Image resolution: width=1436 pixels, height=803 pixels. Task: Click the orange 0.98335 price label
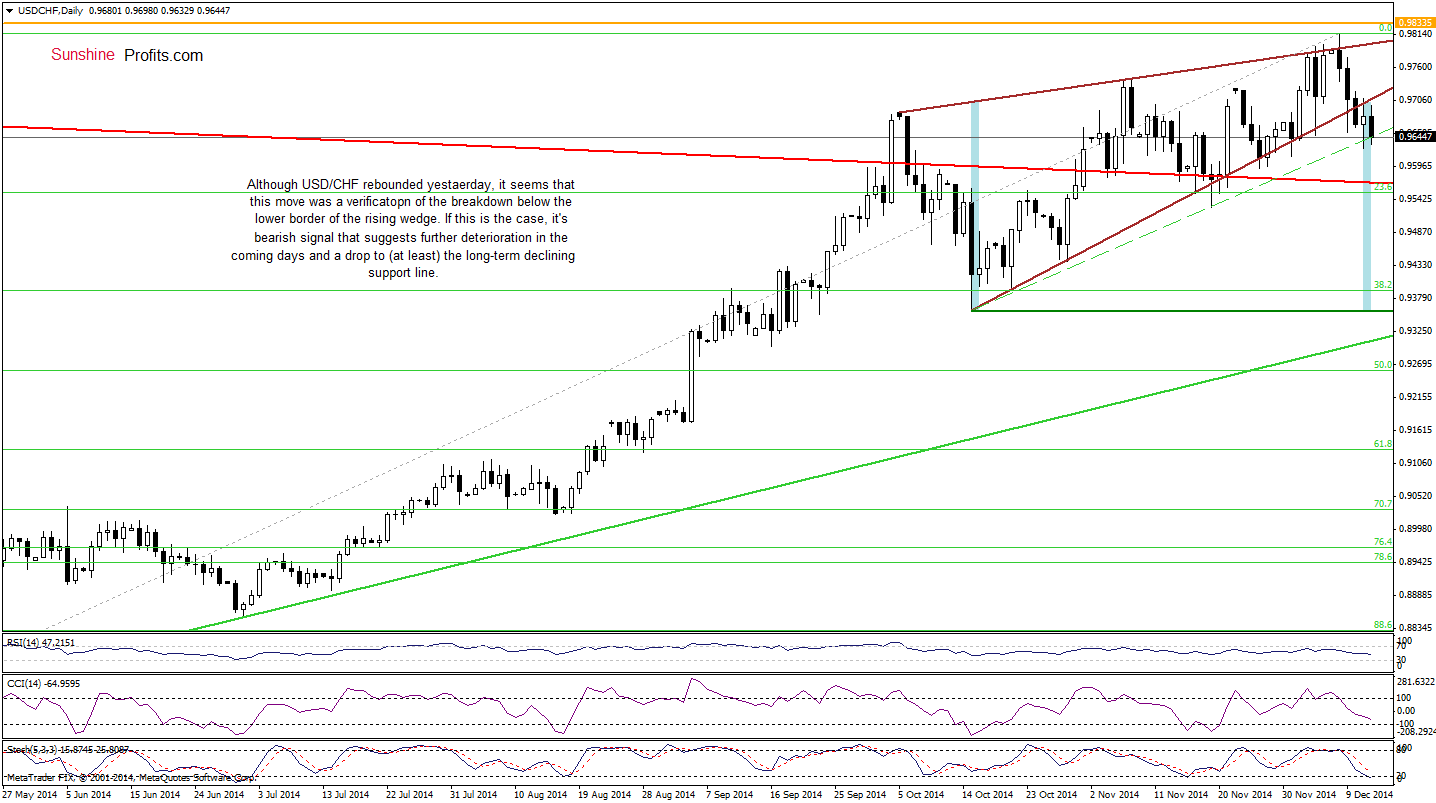[x=1414, y=23]
